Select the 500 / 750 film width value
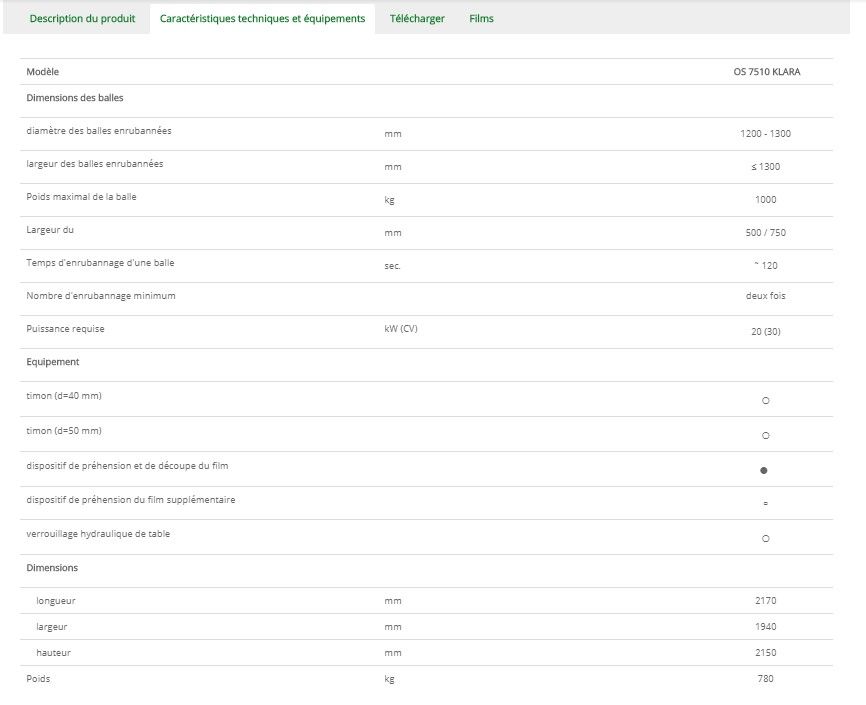The image size is (866, 705). pyautogui.click(x=765, y=233)
